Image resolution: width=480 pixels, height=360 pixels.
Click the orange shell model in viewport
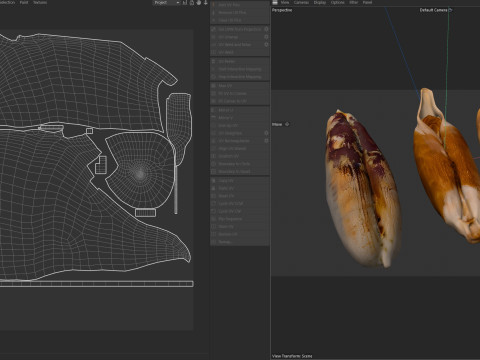[447, 165]
